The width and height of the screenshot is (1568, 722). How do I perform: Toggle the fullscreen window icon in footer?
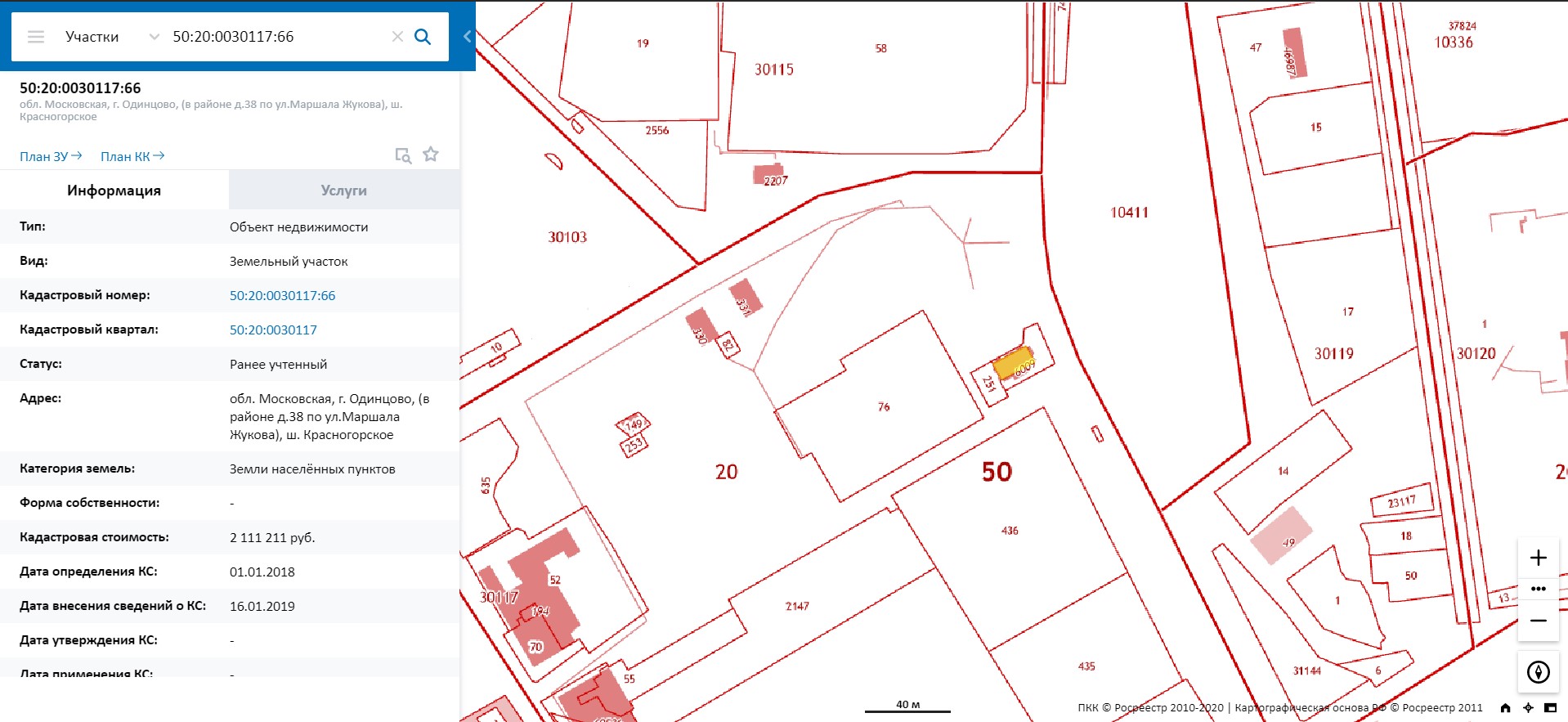[x=1550, y=708]
